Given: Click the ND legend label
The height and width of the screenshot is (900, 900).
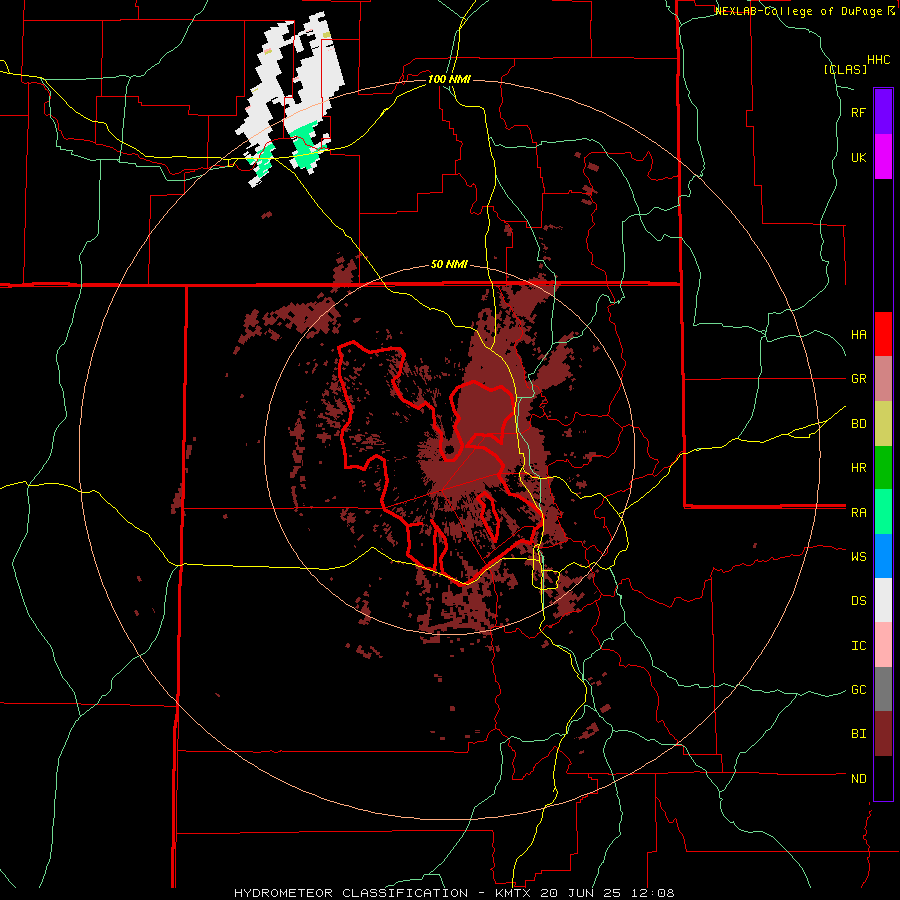Looking at the screenshot, I should (858, 779).
